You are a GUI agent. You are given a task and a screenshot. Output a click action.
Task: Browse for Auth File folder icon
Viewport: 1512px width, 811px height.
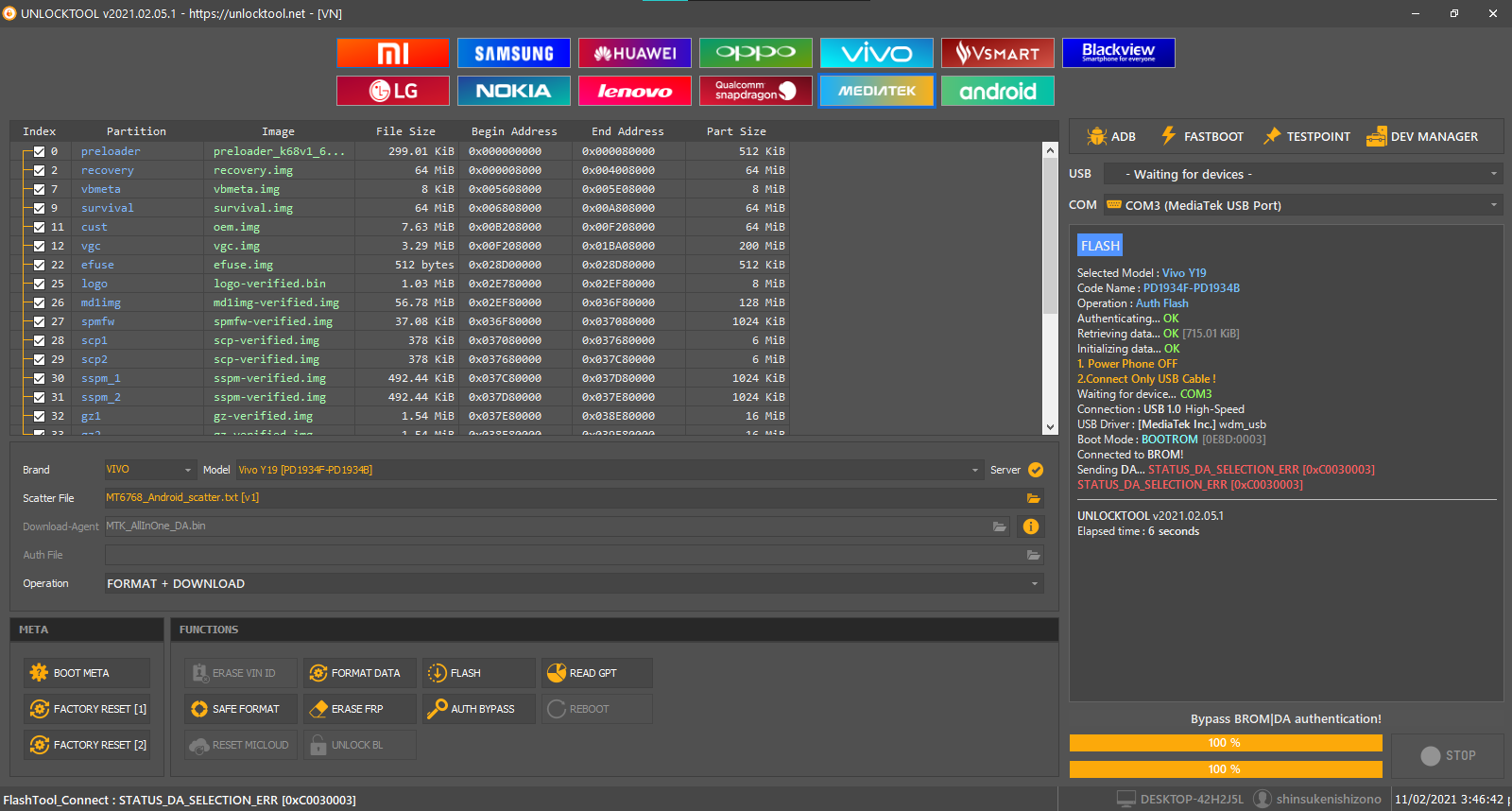pyautogui.click(x=1033, y=555)
